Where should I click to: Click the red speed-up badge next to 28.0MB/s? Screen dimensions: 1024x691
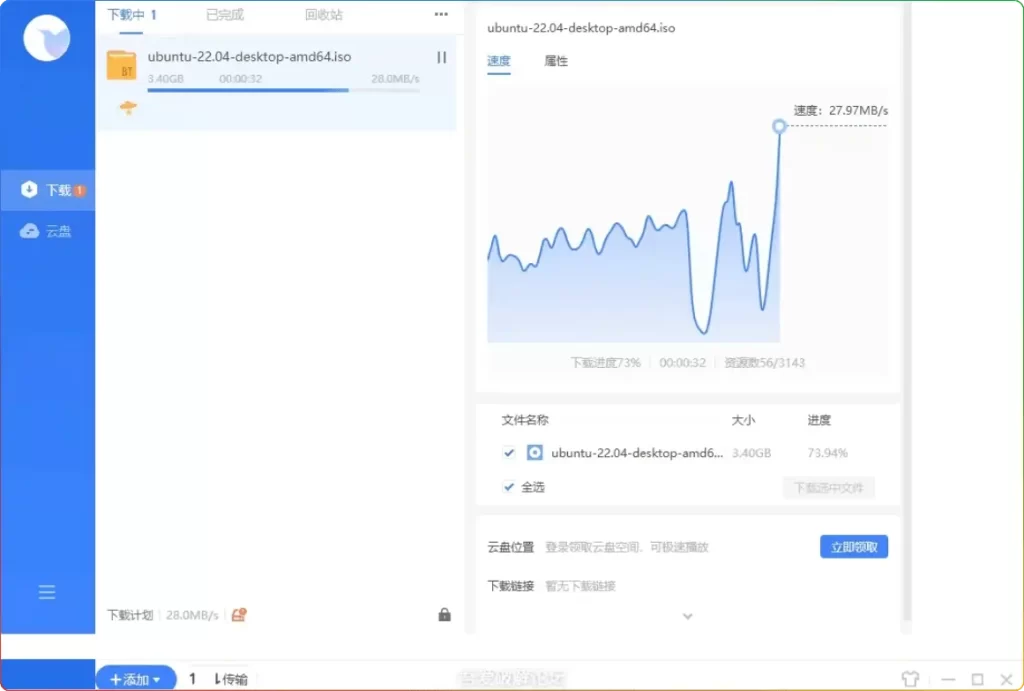coord(237,615)
